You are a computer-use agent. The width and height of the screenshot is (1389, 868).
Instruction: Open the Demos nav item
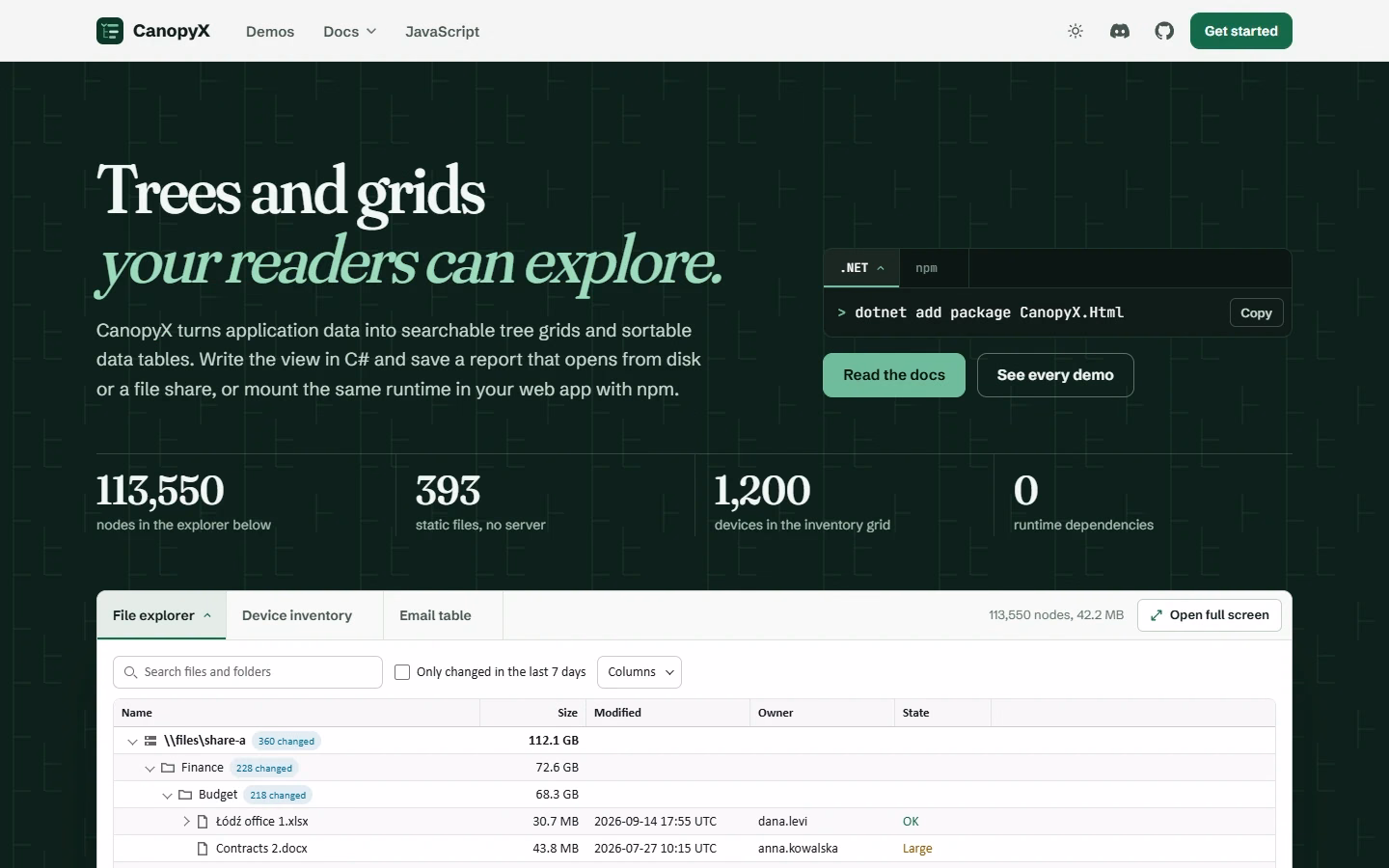[x=270, y=31]
